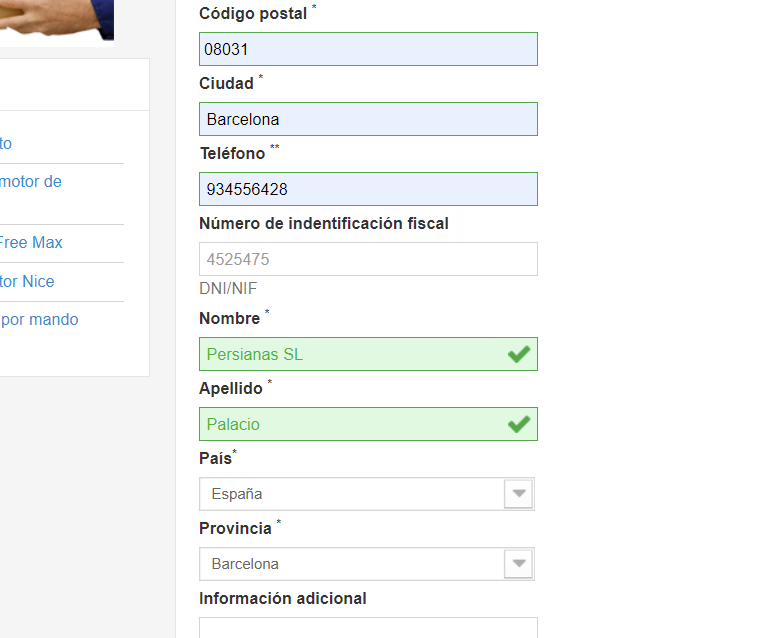Open the 'tor Nice' sidebar link

(x=27, y=281)
